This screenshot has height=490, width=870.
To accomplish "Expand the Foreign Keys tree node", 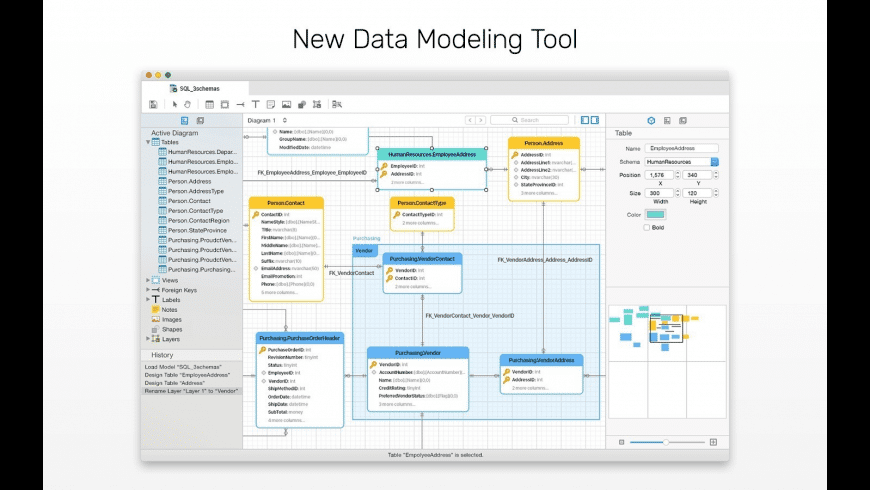I will tap(148, 290).
